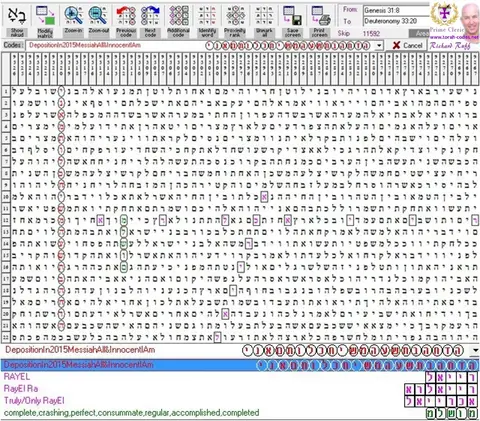The width and height of the screenshot is (480, 421).
Task: Click the Skip value 11592
Action: [x=371, y=33]
